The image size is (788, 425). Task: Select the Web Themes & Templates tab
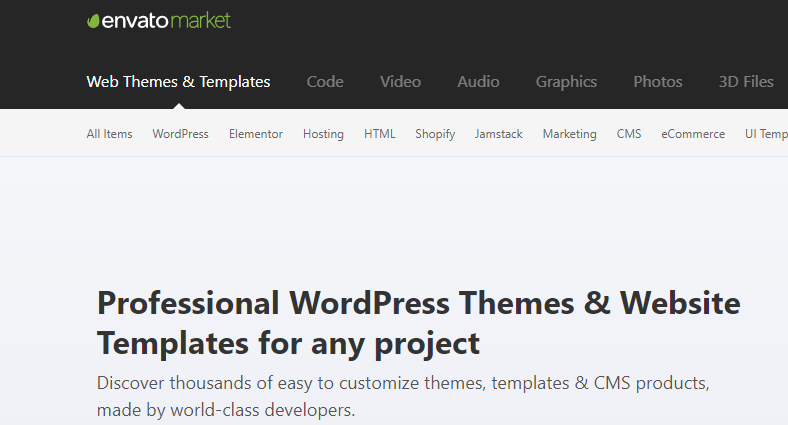pos(178,82)
